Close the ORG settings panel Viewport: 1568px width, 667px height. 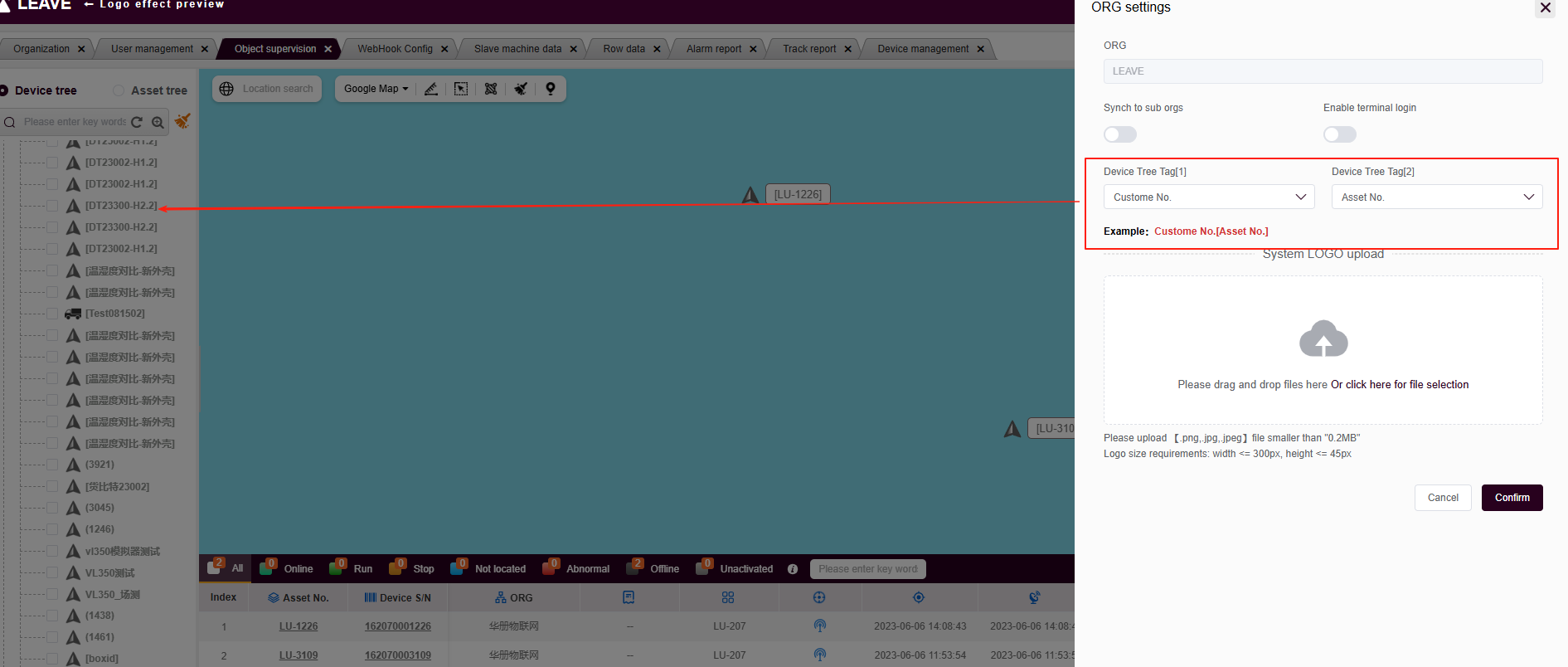1545,8
